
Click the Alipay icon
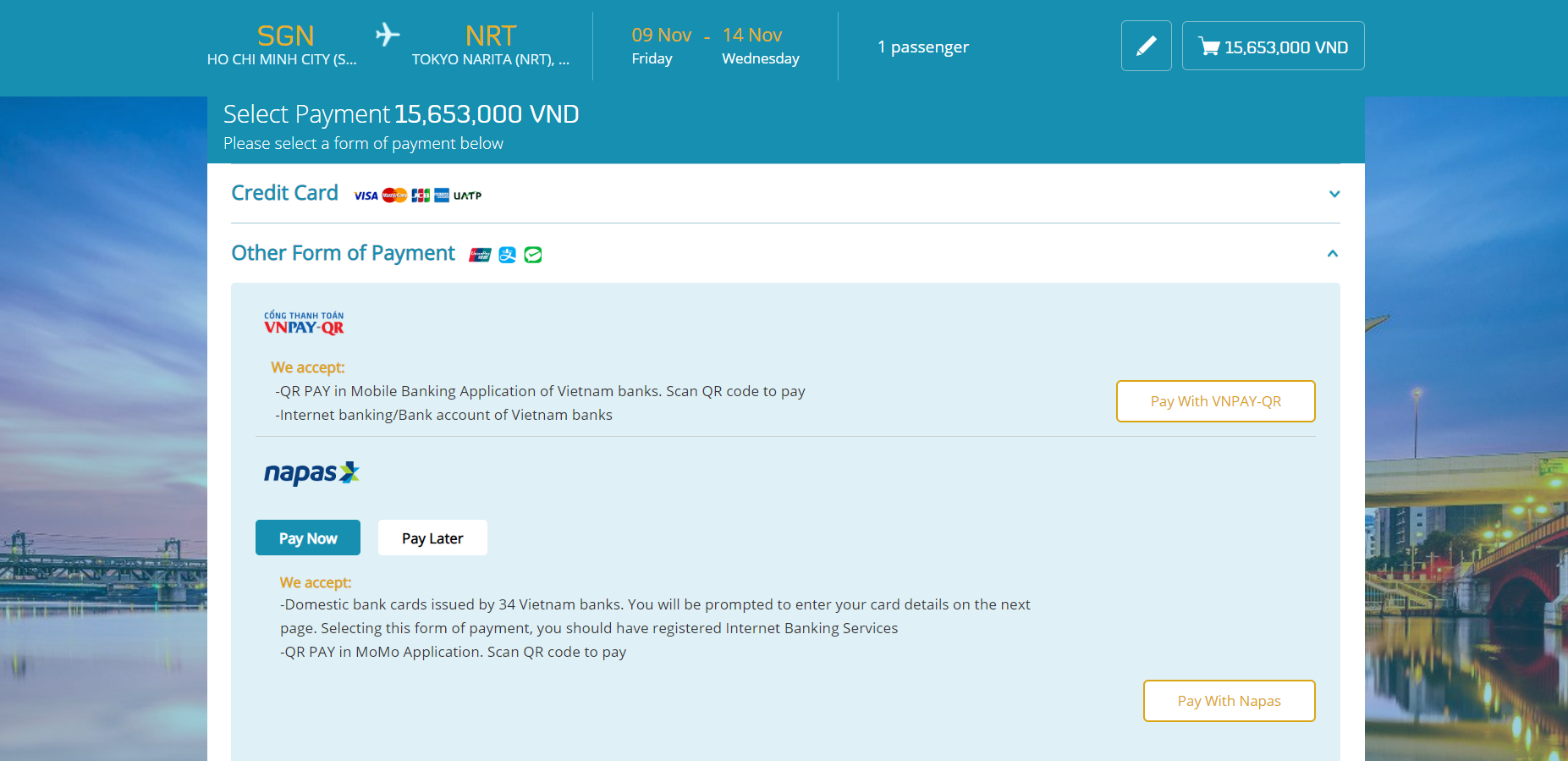(x=507, y=255)
